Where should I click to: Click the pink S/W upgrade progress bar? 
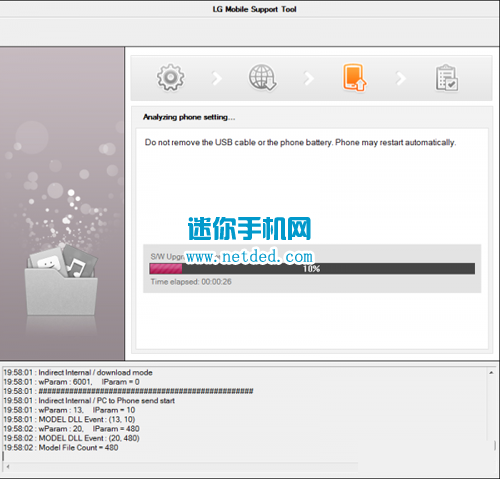click(x=312, y=269)
